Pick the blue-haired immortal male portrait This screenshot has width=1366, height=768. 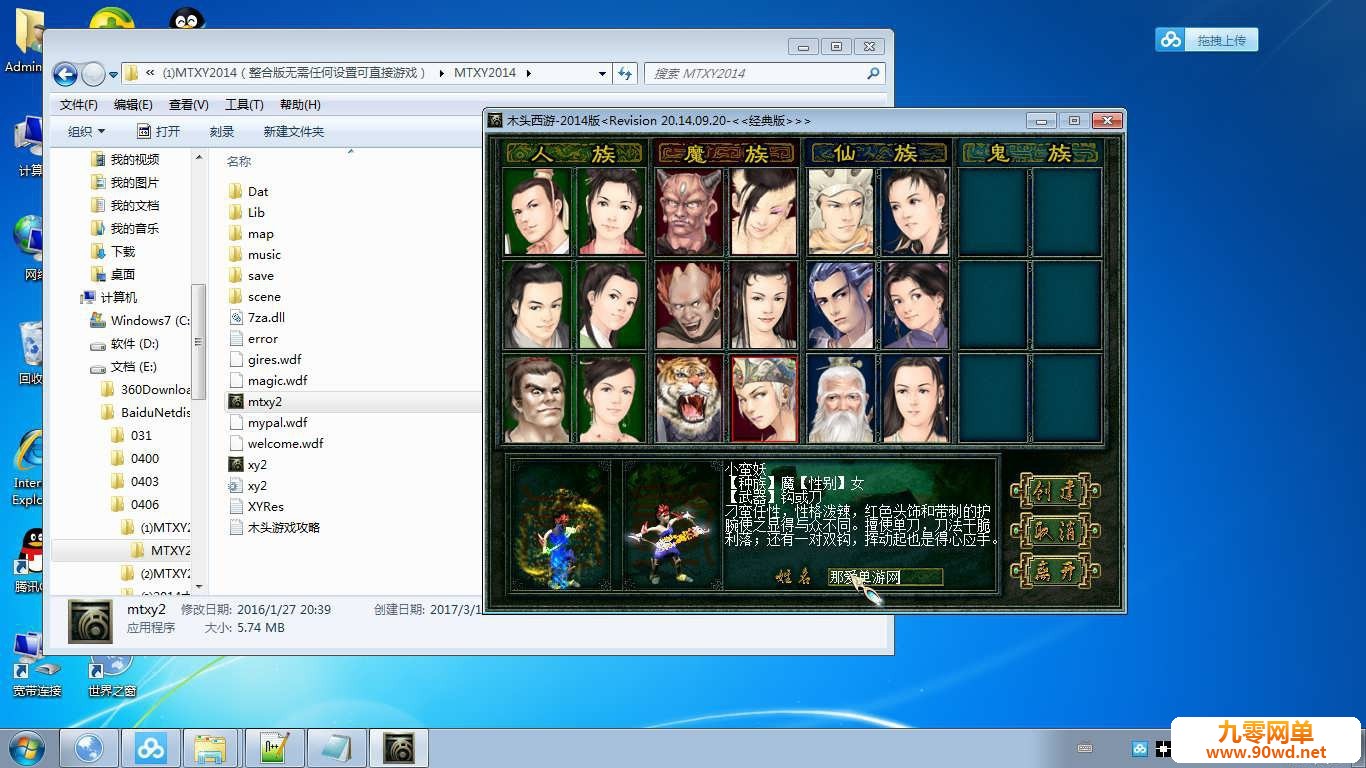(x=840, y=305)
